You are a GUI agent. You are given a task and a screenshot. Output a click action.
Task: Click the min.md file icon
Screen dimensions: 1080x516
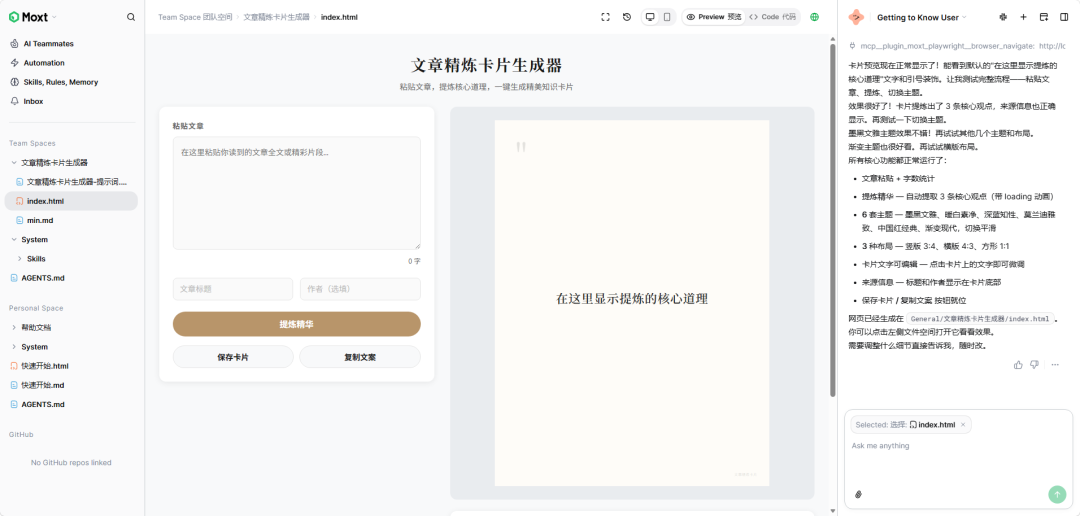pyautogui.click(x=19, y=220)
